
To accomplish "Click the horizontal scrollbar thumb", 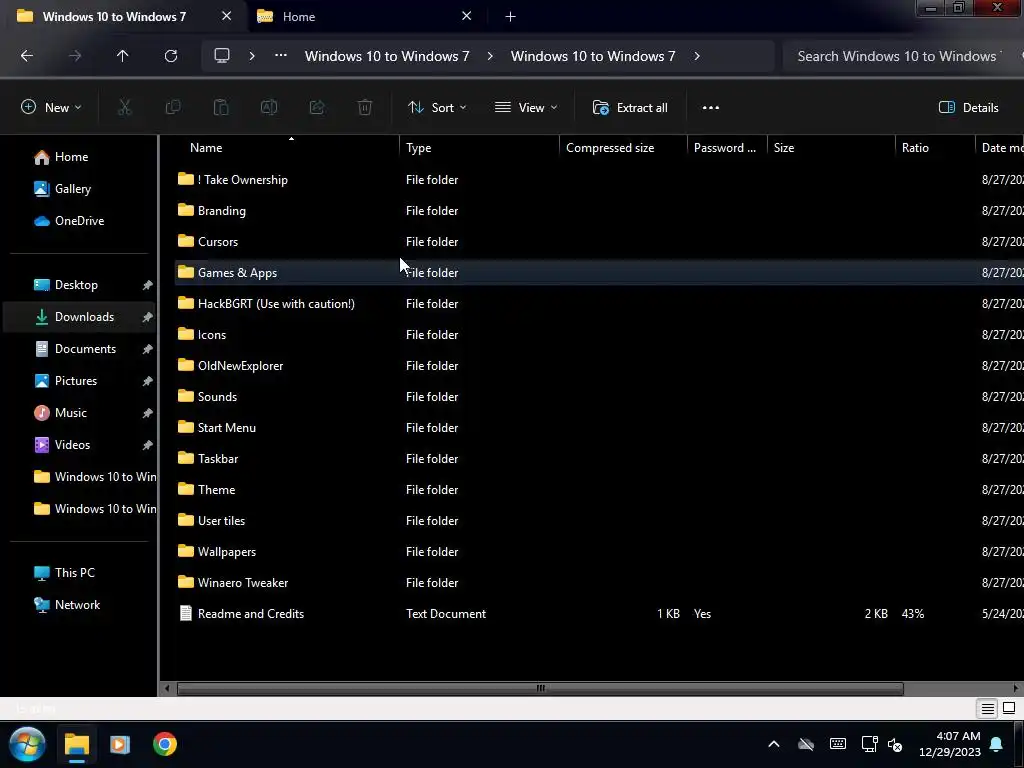I will tap(540, 688).
